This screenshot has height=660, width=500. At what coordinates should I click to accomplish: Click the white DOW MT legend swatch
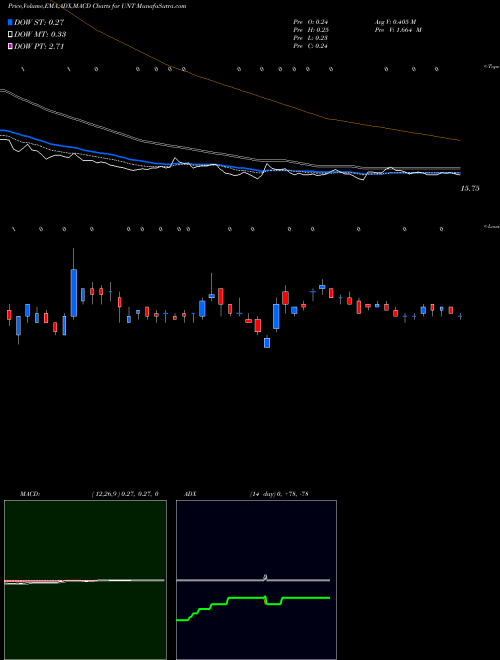[x=11, y=35]
